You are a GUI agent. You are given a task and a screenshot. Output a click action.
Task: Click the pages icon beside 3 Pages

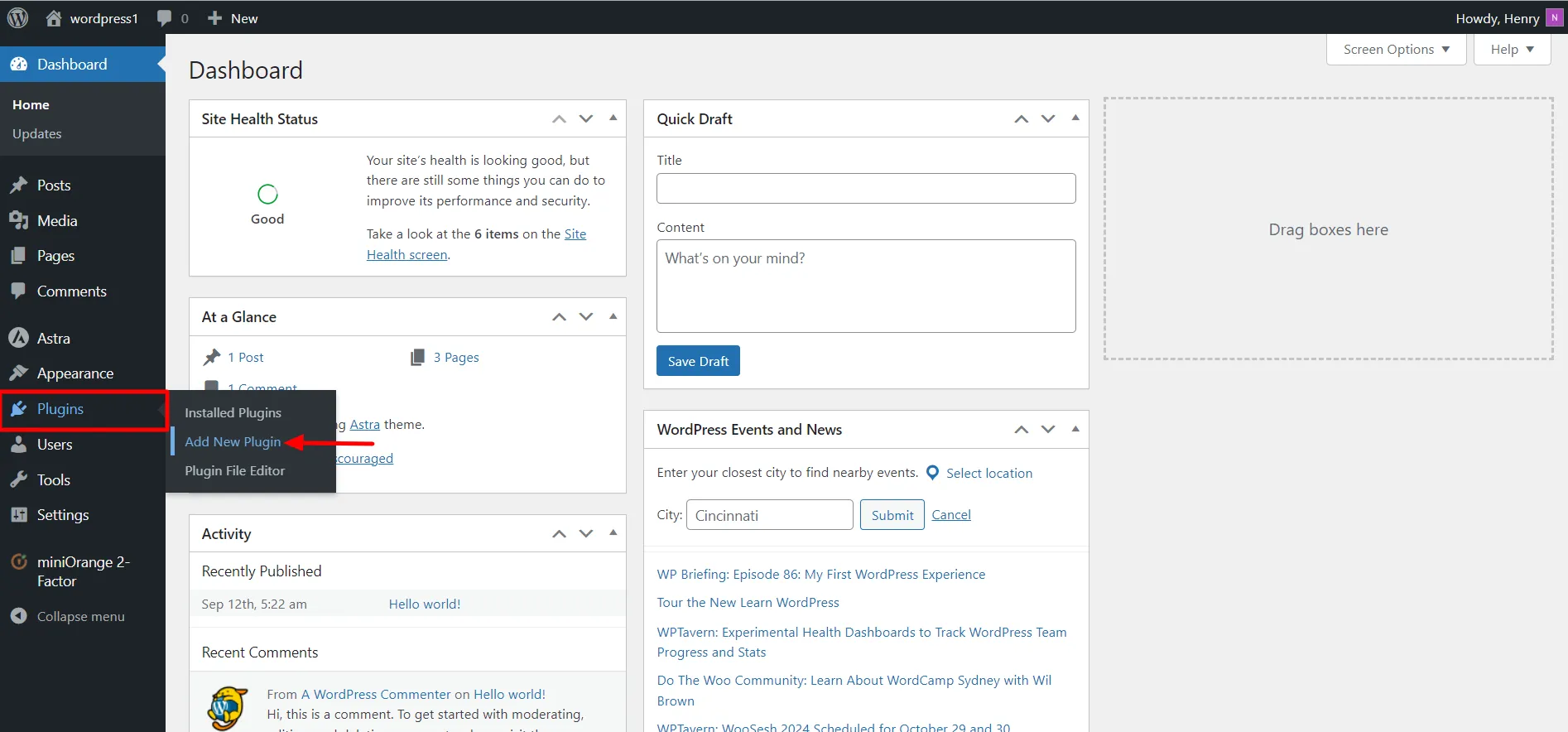point(417,357)
